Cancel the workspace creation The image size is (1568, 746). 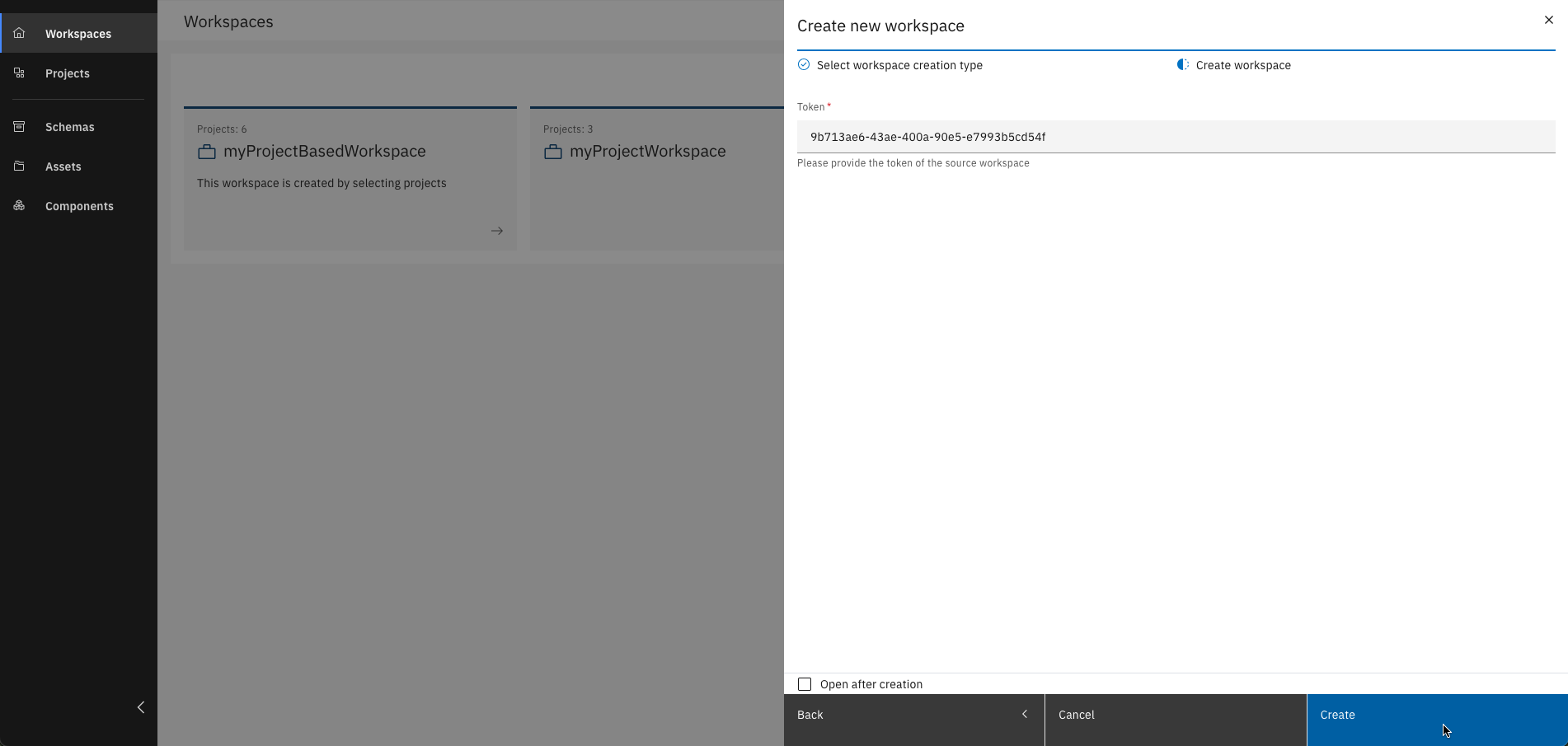pyautogui.click(x=1077, y=715)
